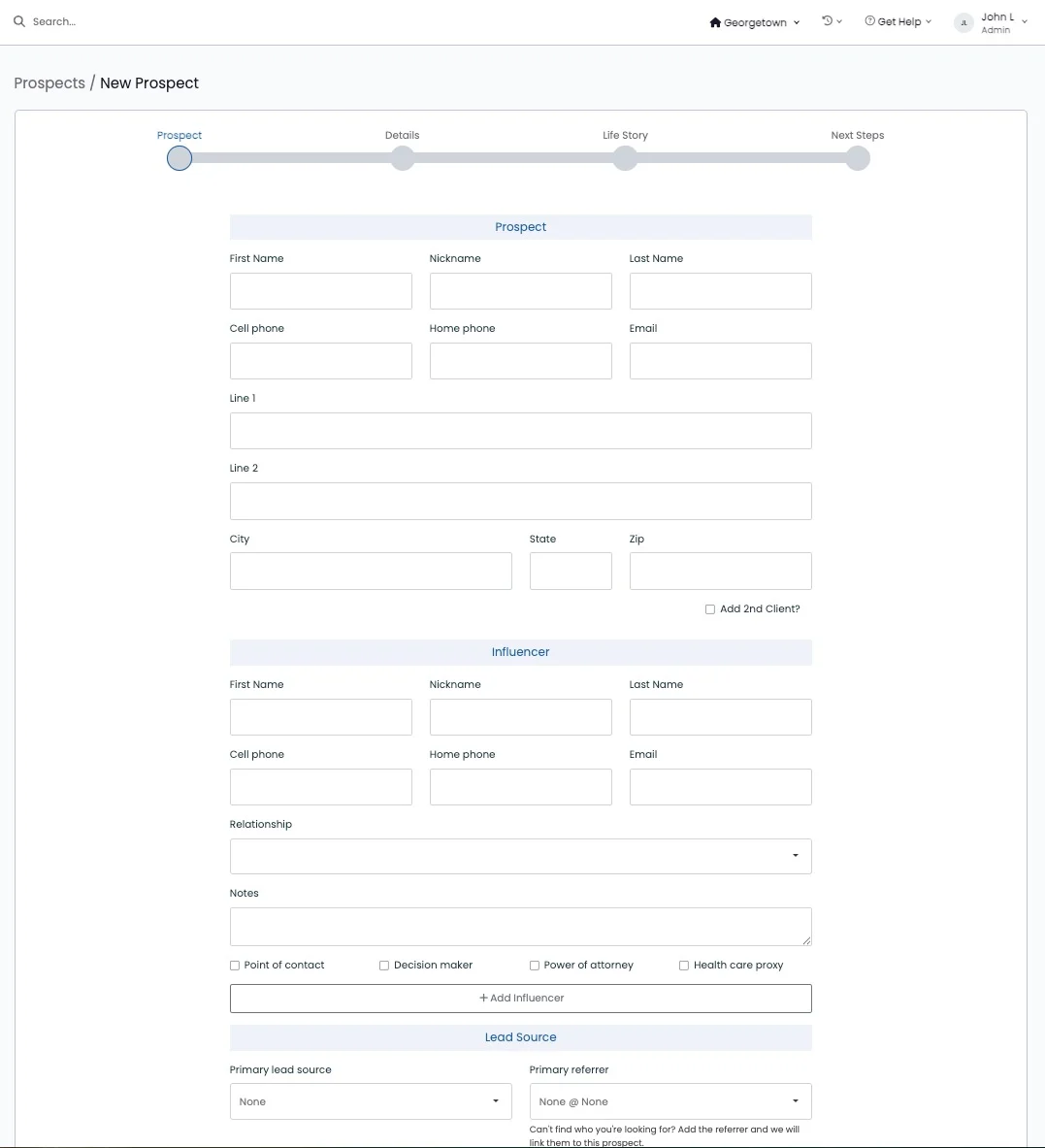Check the Health care proxy checkbox
The height and width of the screenshot is (1148, 1045).
tap(684, 966)
